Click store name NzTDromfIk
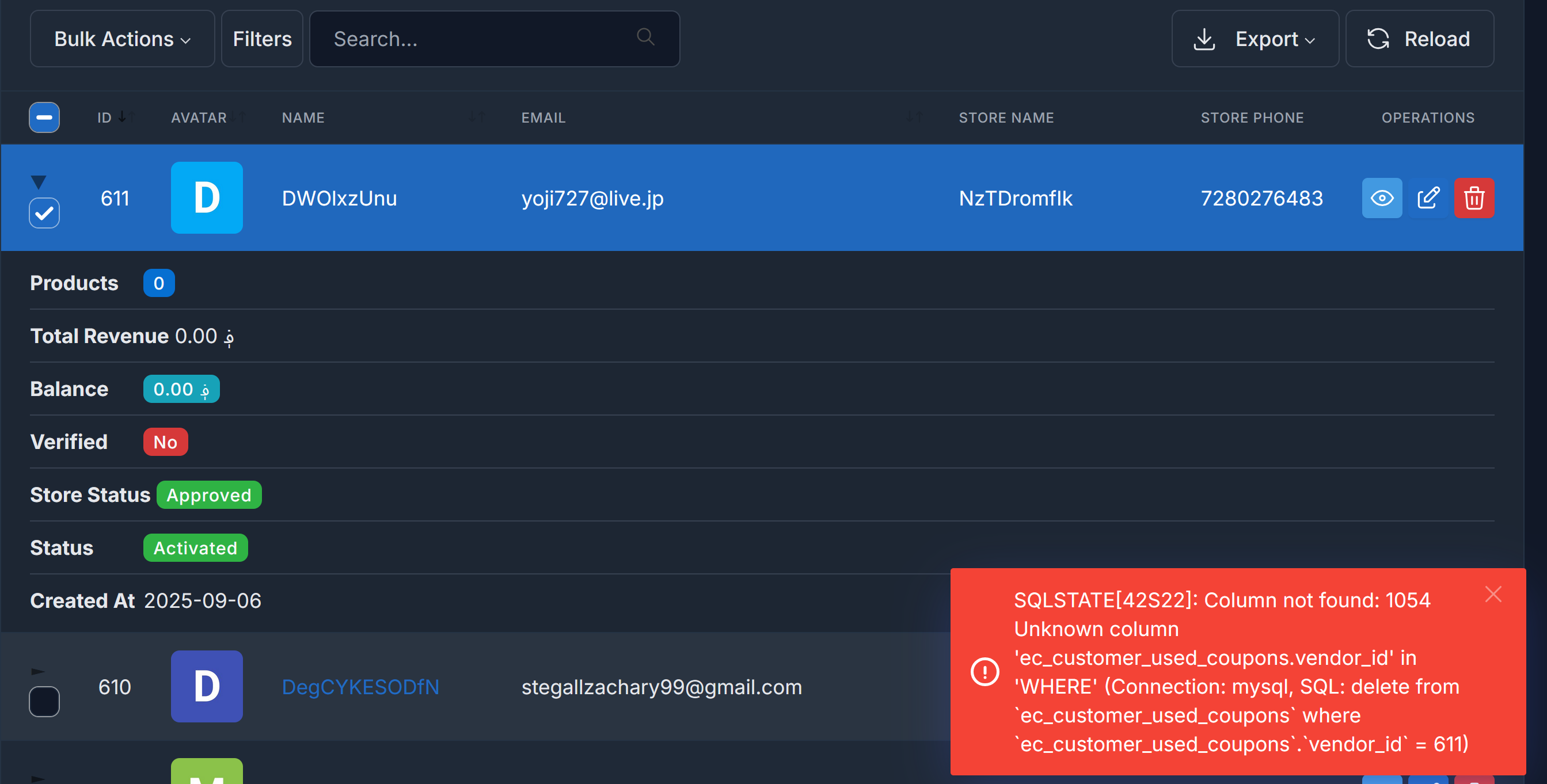This screenshot has width=1547, height=784. [x=1015, y=198]
